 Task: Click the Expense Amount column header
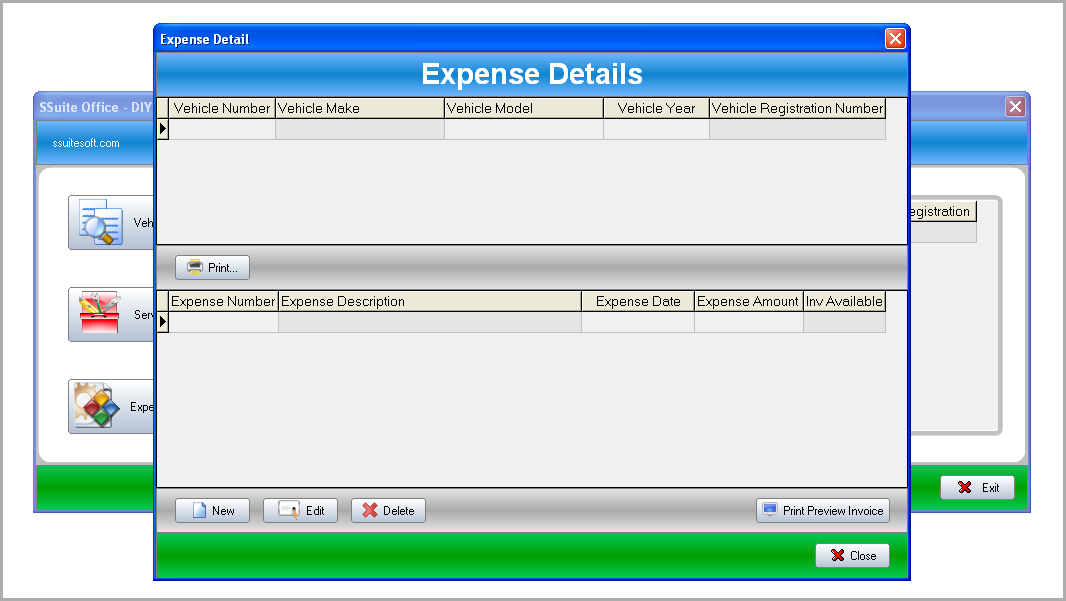click(748, 301)
